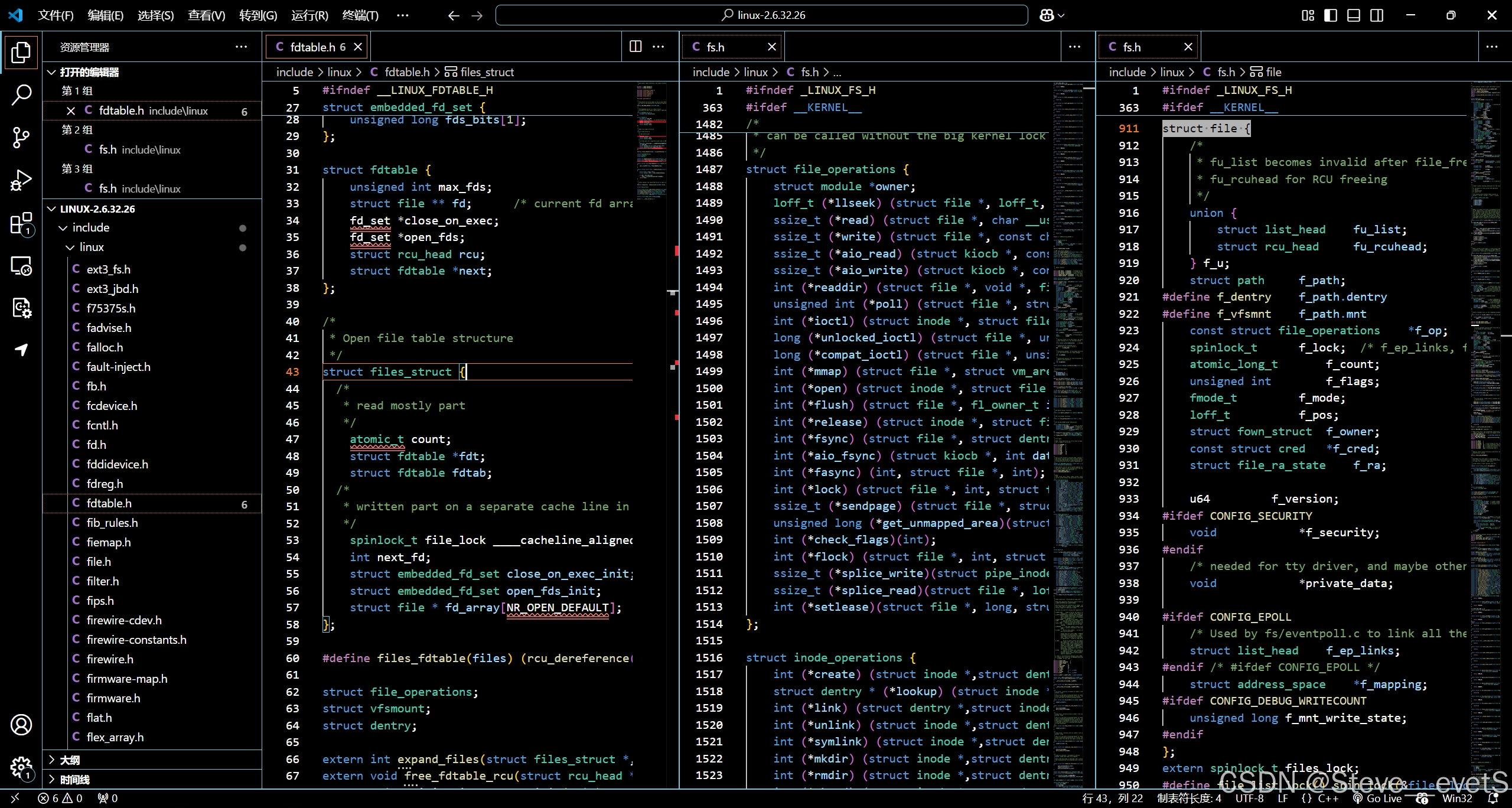Open the Extensions view

[x=21, y=224]
